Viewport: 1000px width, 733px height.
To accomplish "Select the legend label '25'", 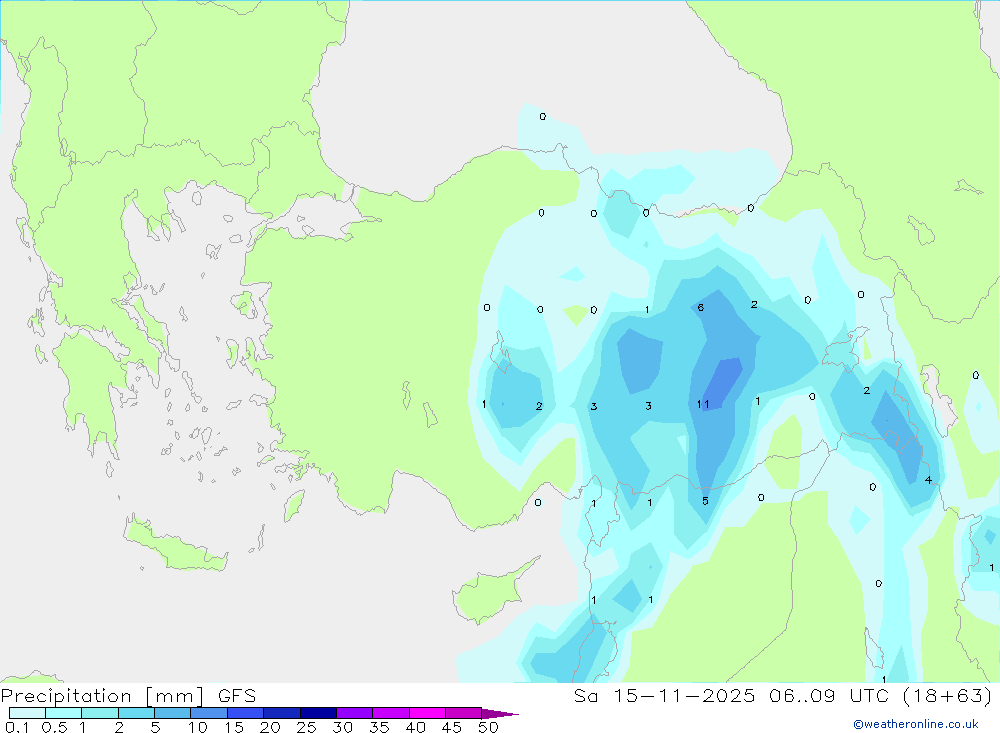I will (x=307, y=727).
